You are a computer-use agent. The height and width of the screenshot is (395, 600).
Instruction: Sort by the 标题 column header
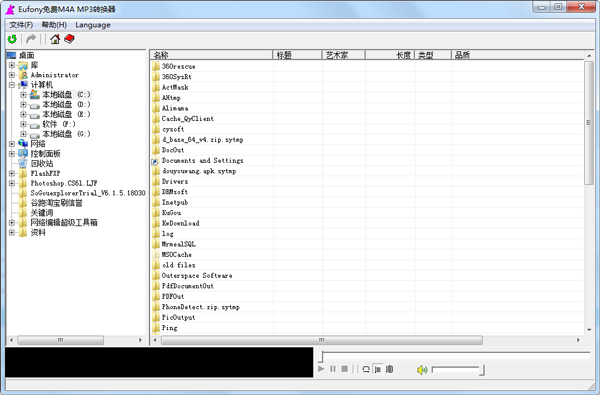click(x=297, y=55)
